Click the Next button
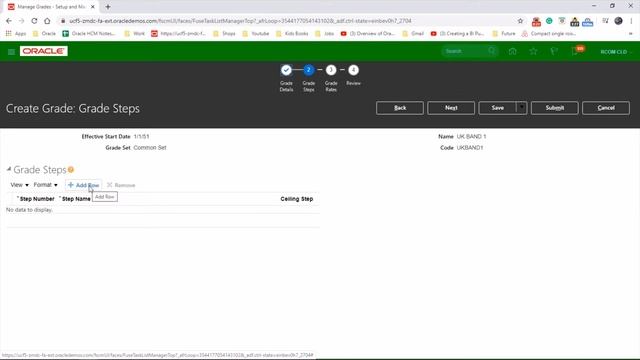Viewport: 640px width, 360px height. point(451,108)
